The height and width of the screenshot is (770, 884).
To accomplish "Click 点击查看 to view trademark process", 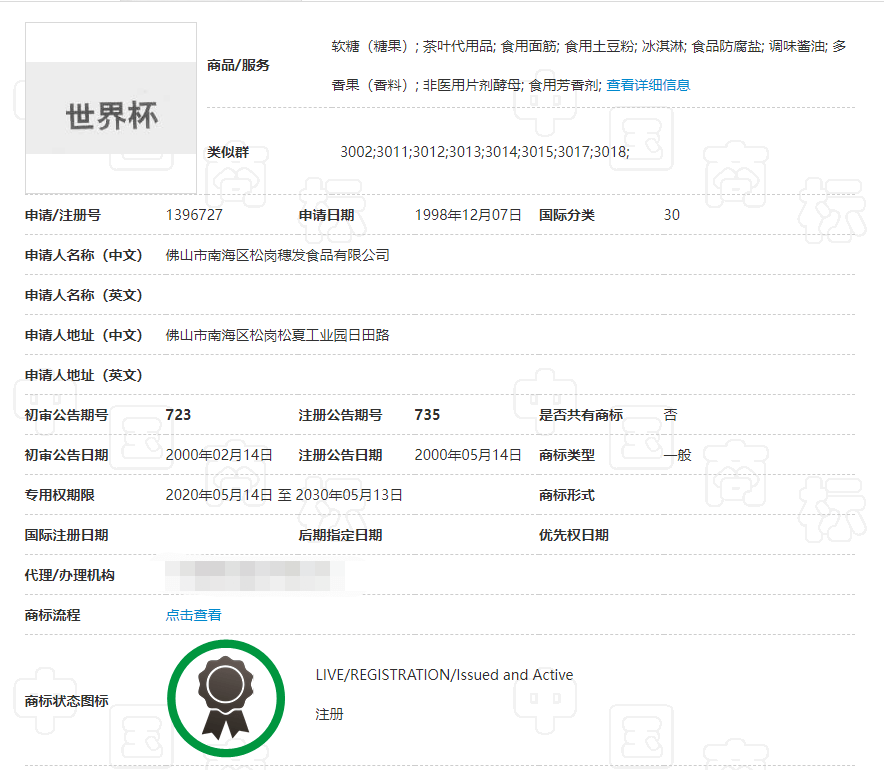I will pyautogui.click(x=193, y=615).
